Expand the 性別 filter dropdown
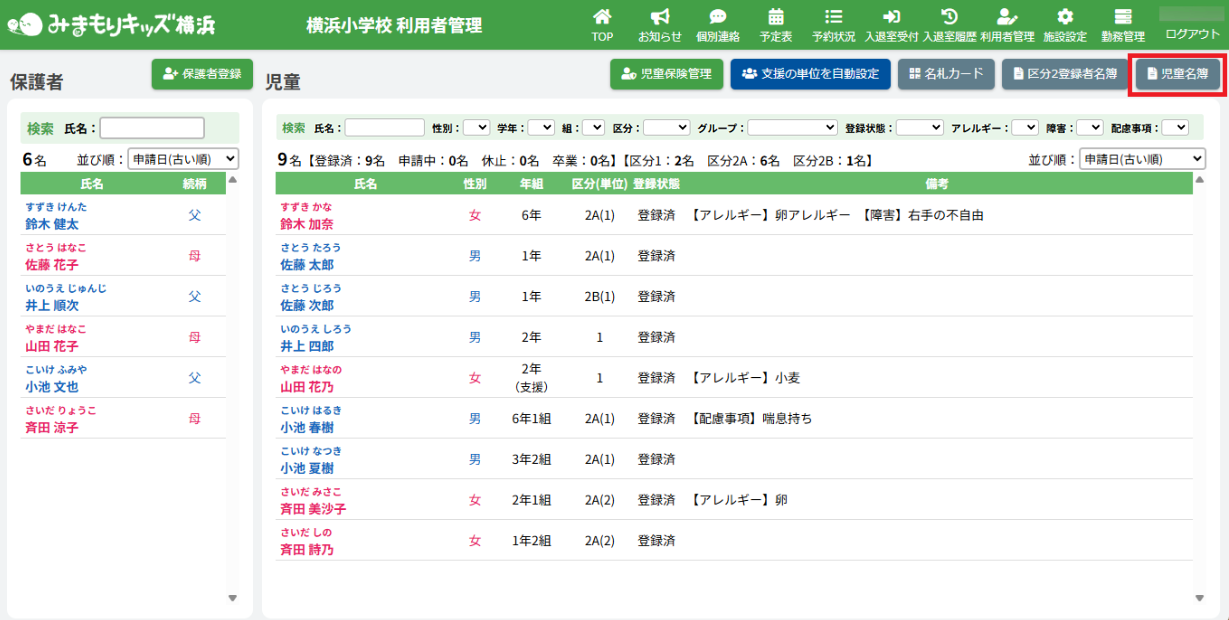 tap(476, 128)
